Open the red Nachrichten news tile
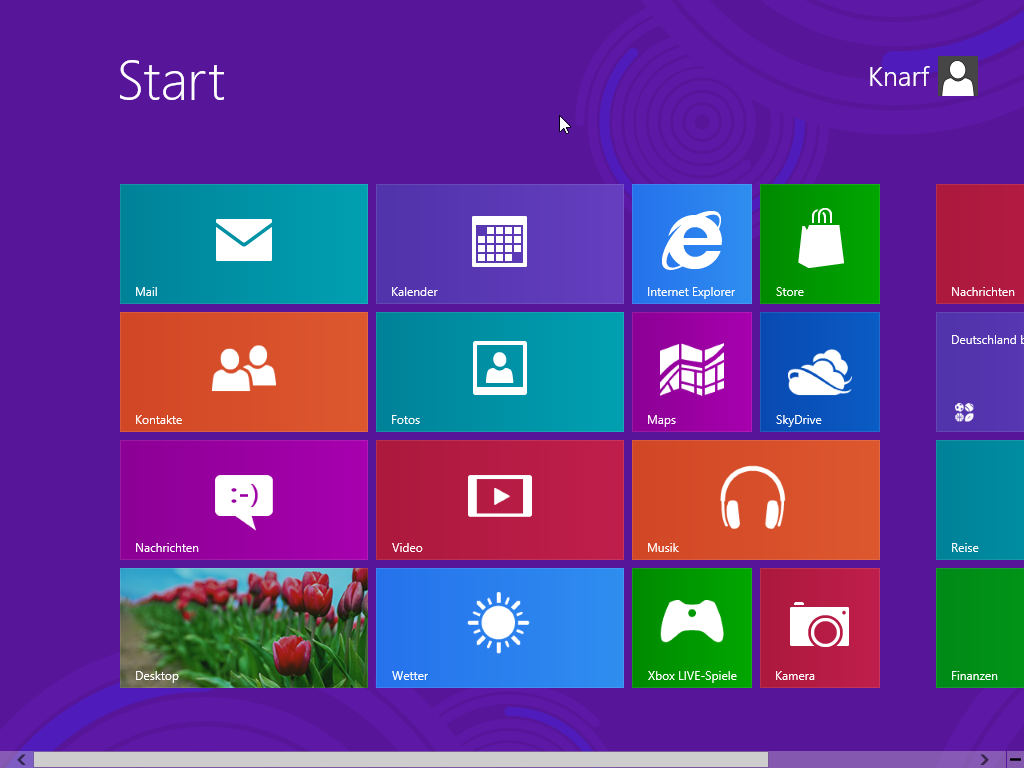 click(x=980, y=244)
